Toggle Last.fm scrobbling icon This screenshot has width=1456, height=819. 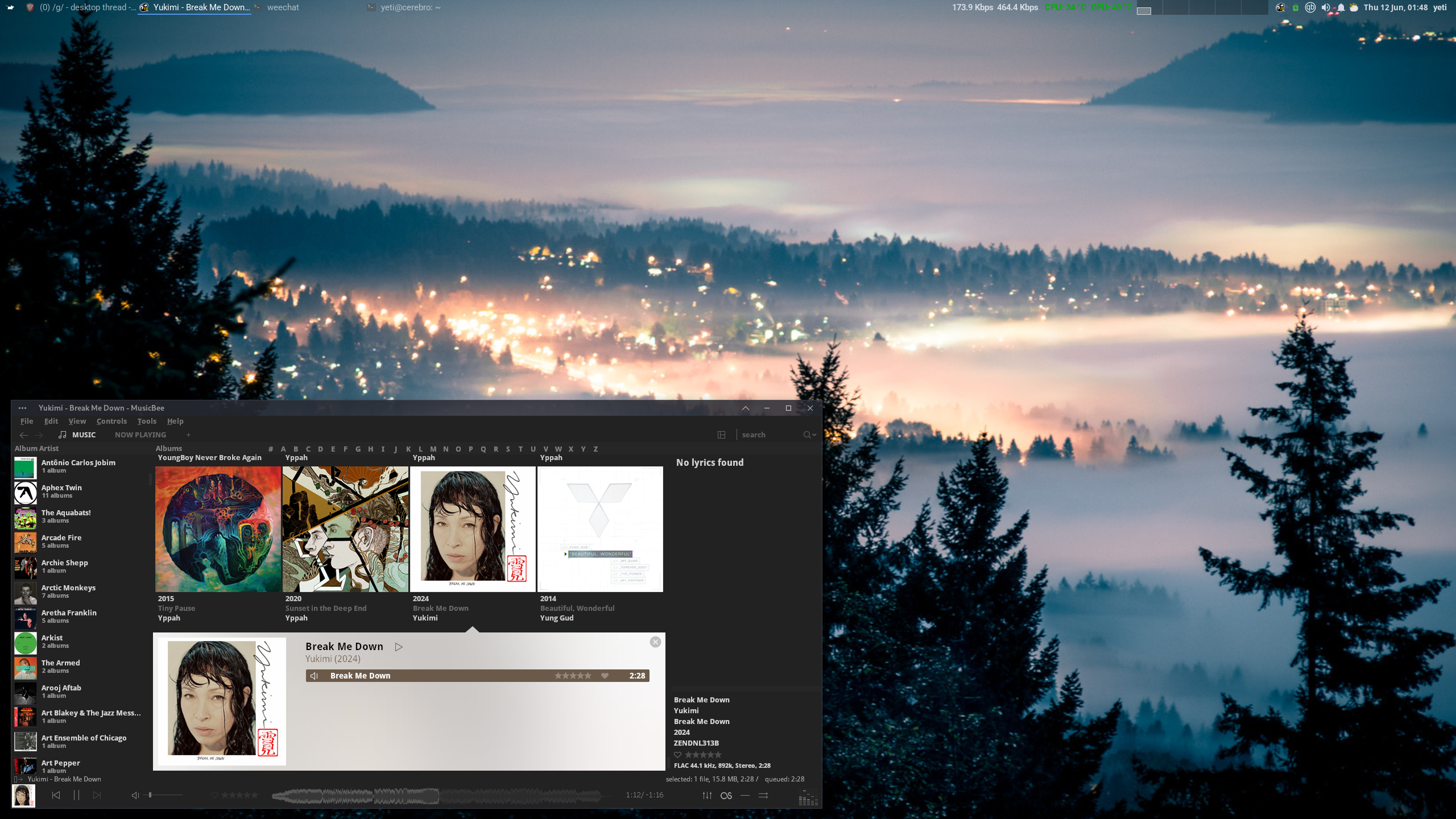click(x=726, y=795)
